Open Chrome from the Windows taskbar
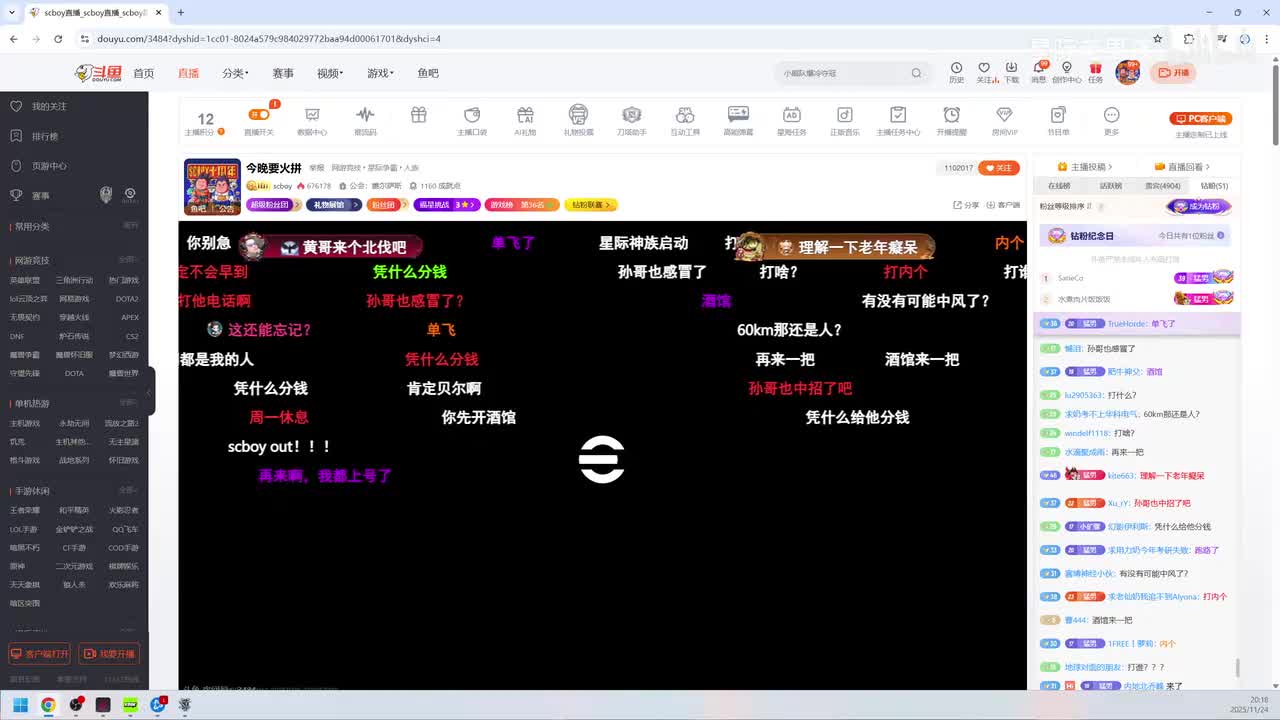The height and width of the screenshot is (720, 1280). (x=48, y=705)
